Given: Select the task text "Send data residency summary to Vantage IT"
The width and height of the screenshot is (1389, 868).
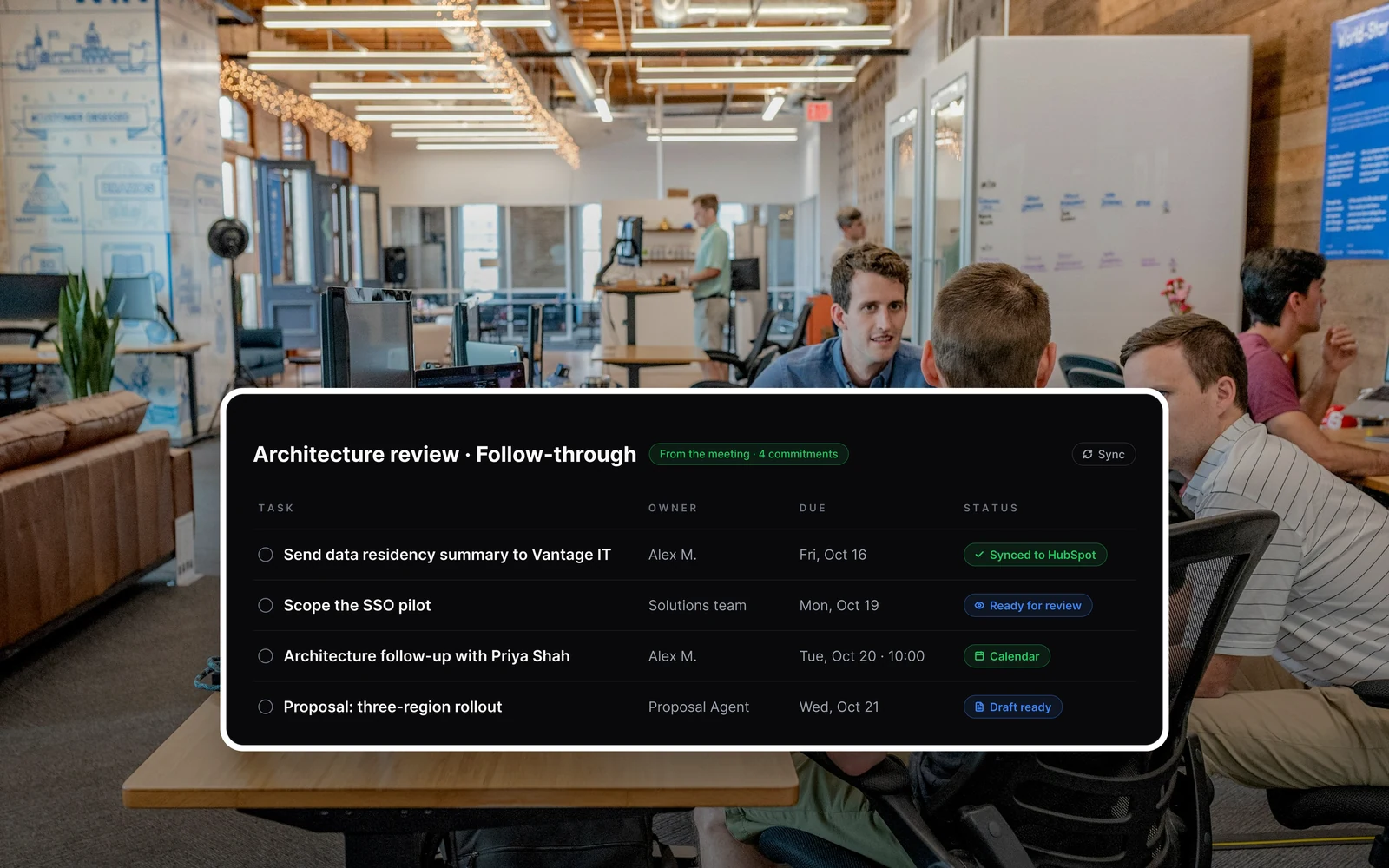Looking at the screenshot, I should point(447,555).
